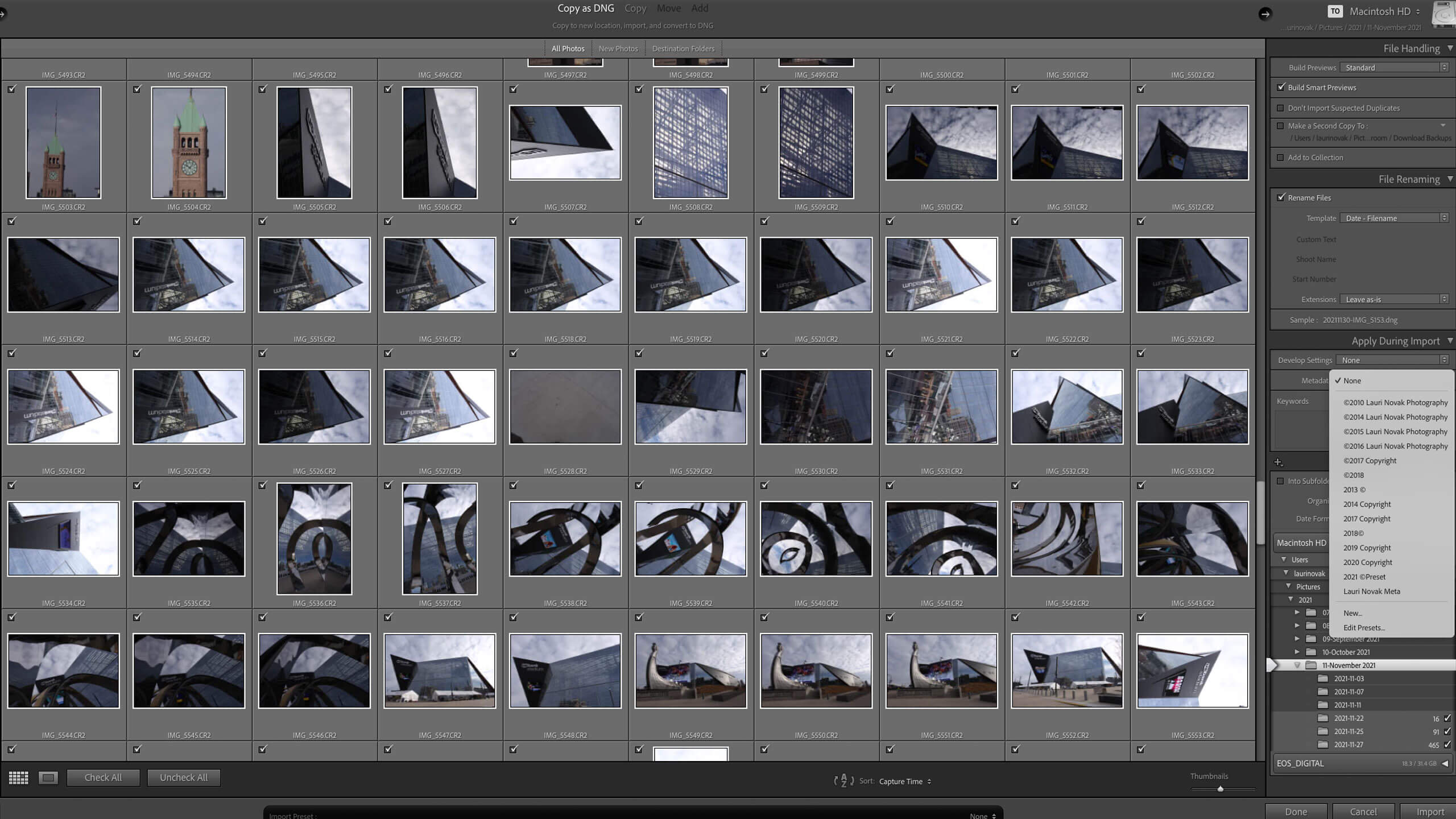
Task: Enable Add to Collection checkbox
Action: [x=1281, y=158]
